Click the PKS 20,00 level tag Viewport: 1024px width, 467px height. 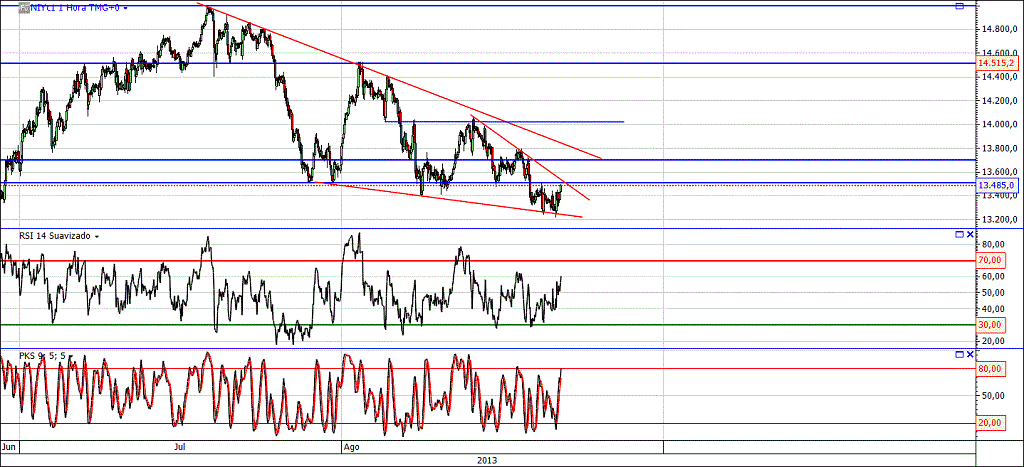pos(990,423)
